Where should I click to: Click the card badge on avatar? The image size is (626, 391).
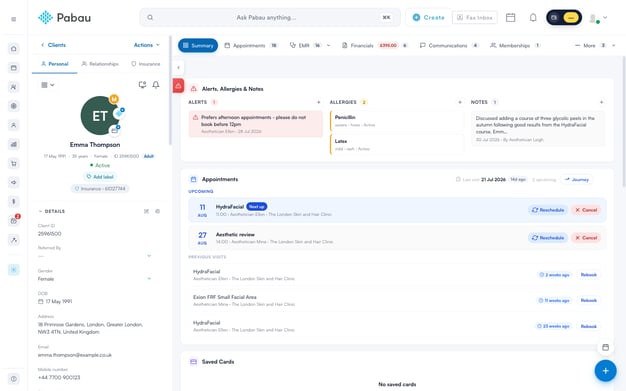coord(115,130)
